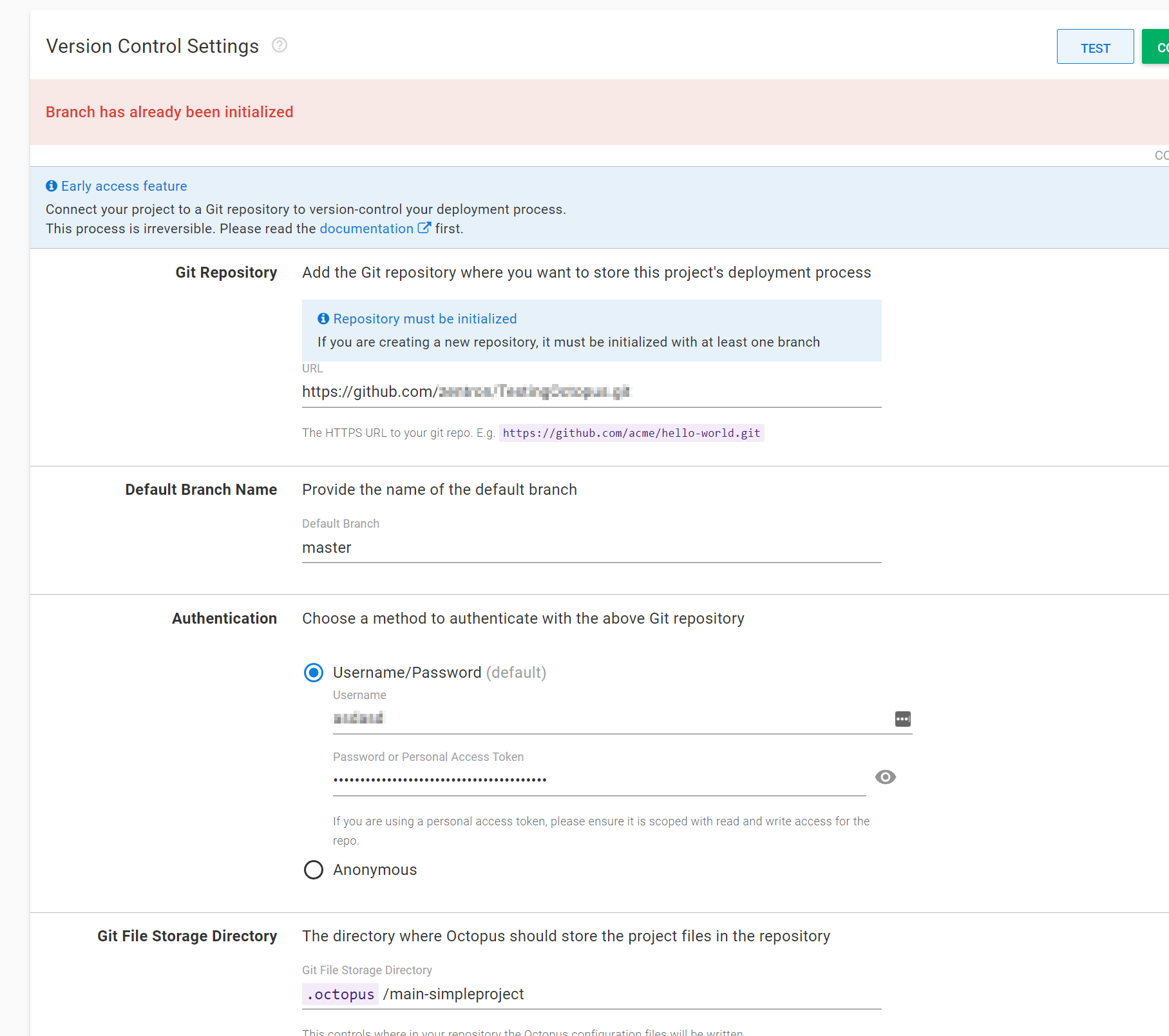Click the external link icon after documentation
Viewport: 1169px width, 1036px height.
[424, 228]
